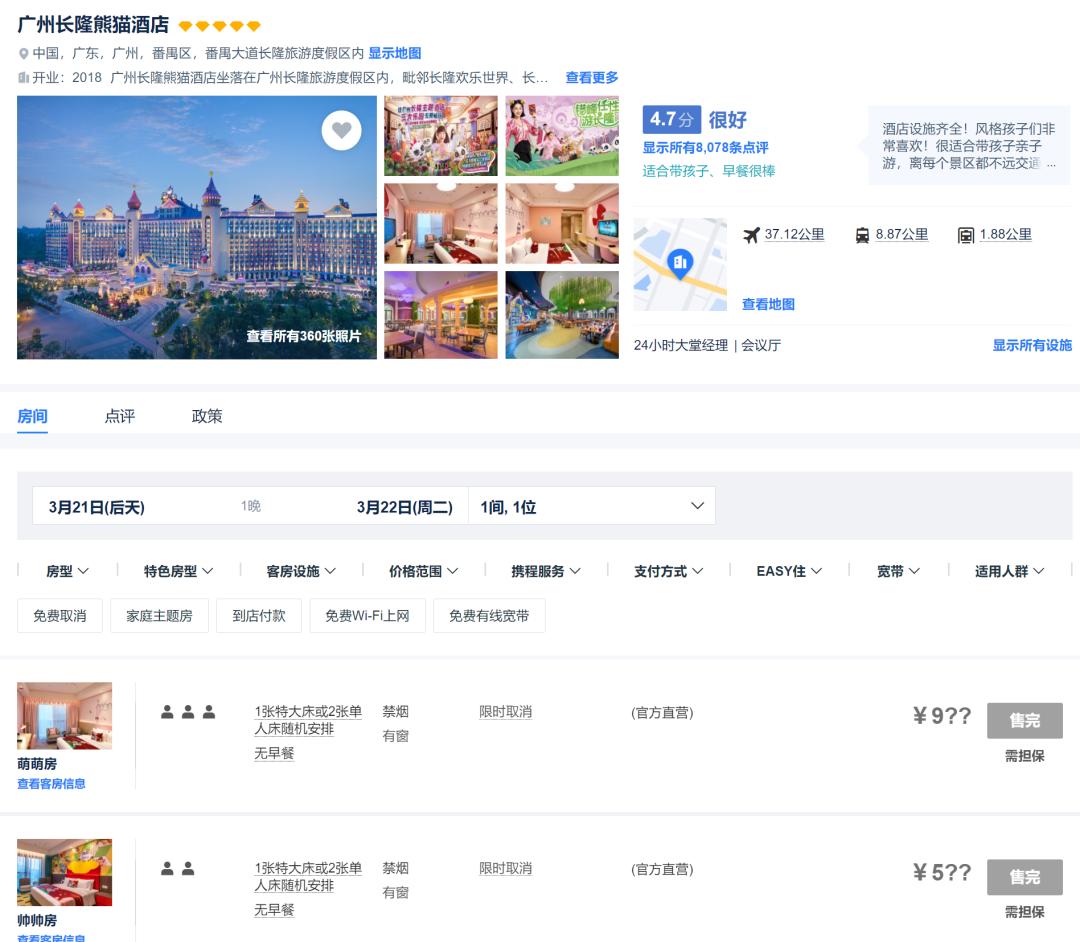Expand the 携程服务 filter dropdown
This screenshot has width=1080, height=942.
(x=546, y=571)
